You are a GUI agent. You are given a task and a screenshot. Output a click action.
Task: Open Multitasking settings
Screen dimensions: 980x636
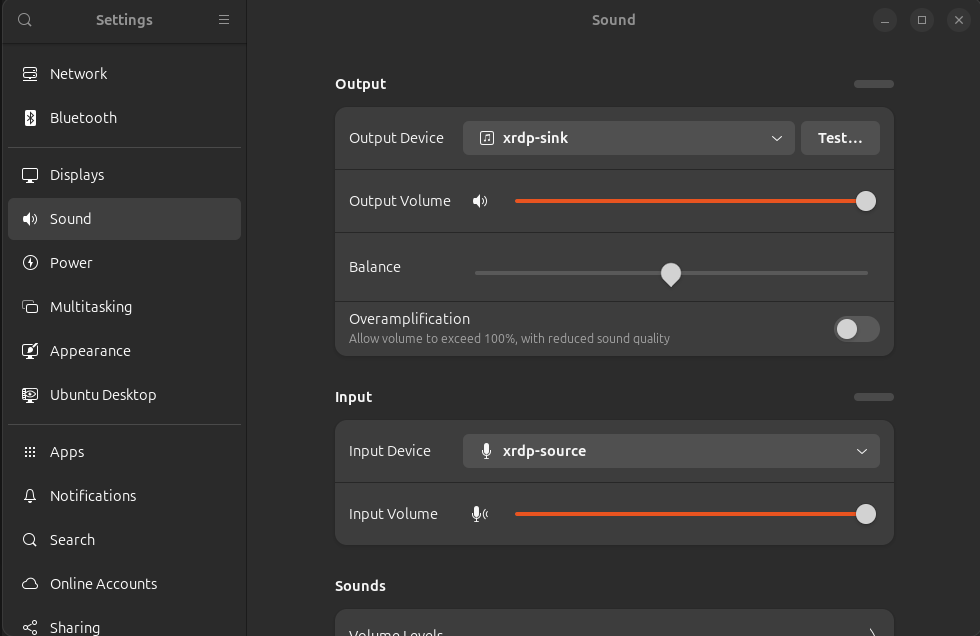(124, 307)
